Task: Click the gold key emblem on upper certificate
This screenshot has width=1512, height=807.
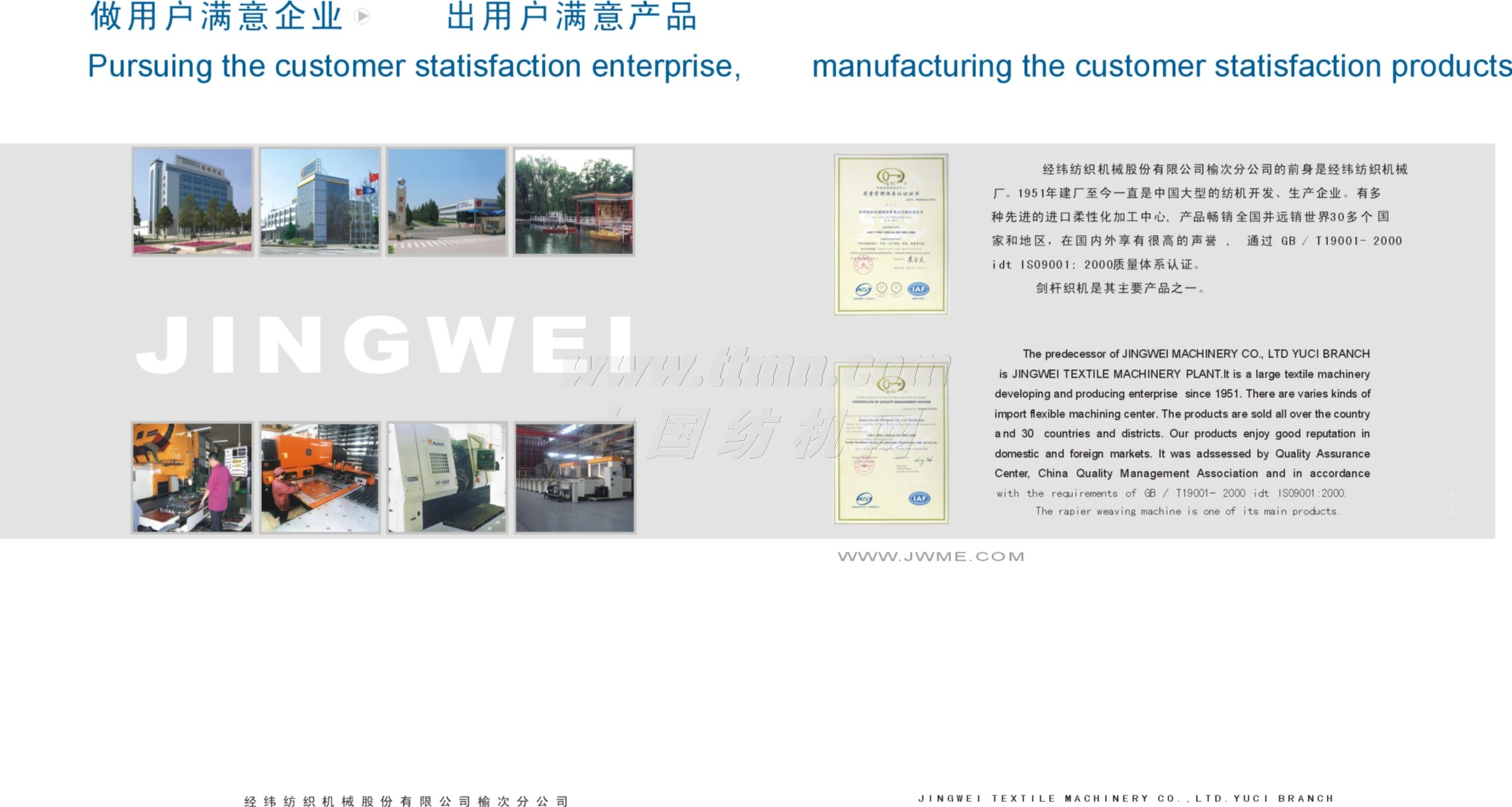Action: 890,176
